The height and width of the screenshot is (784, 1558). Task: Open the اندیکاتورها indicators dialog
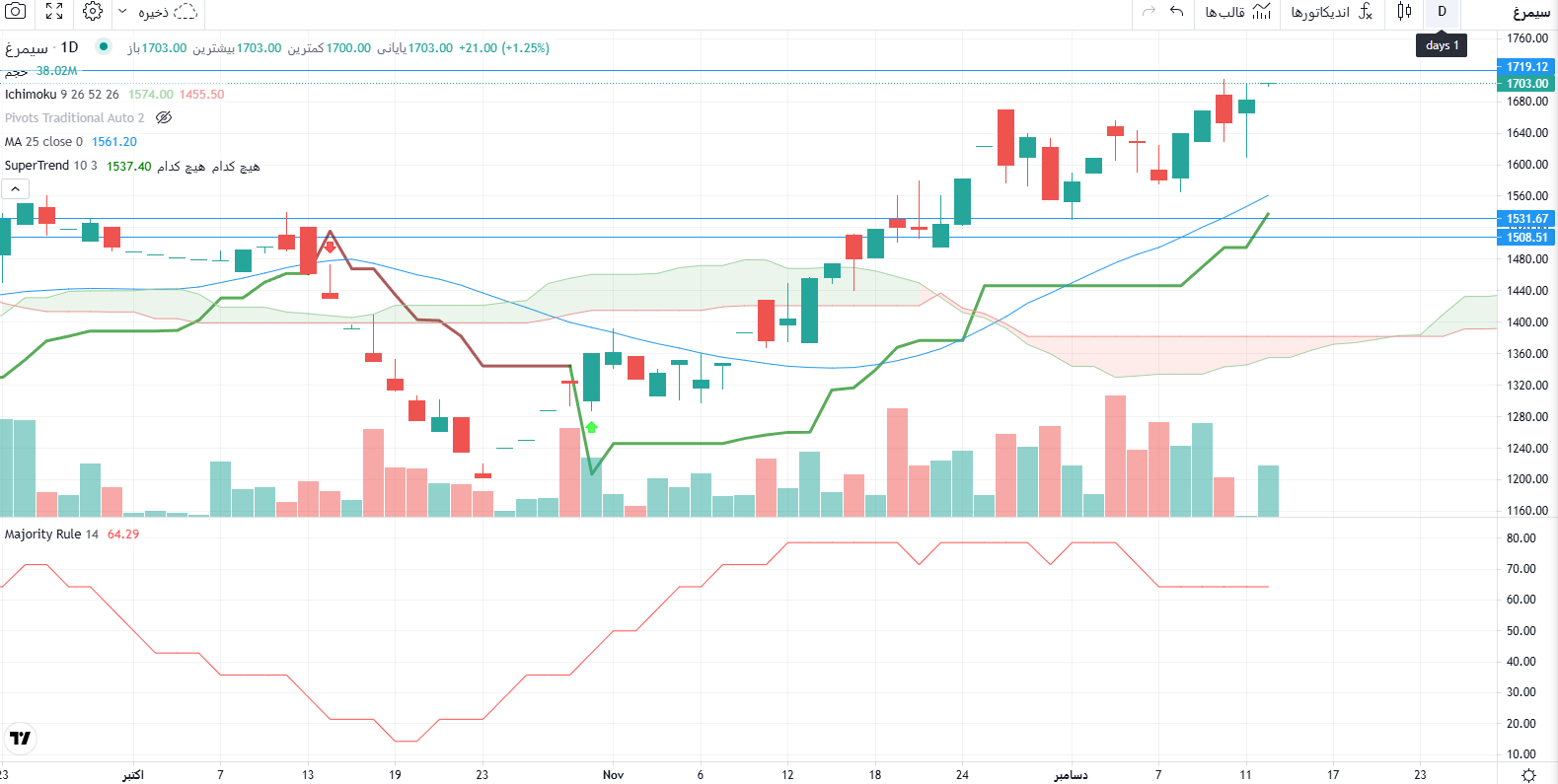click(1332, 12)
